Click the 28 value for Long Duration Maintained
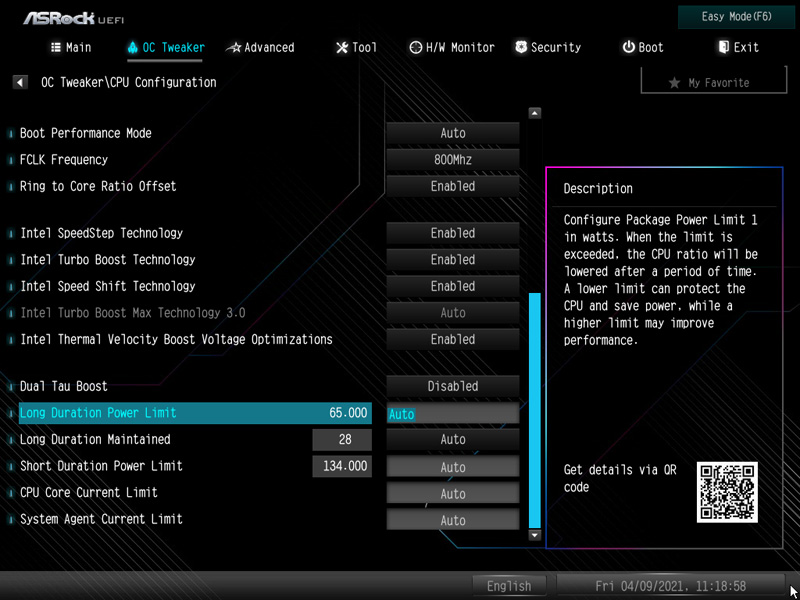 [x=342, y=439]
